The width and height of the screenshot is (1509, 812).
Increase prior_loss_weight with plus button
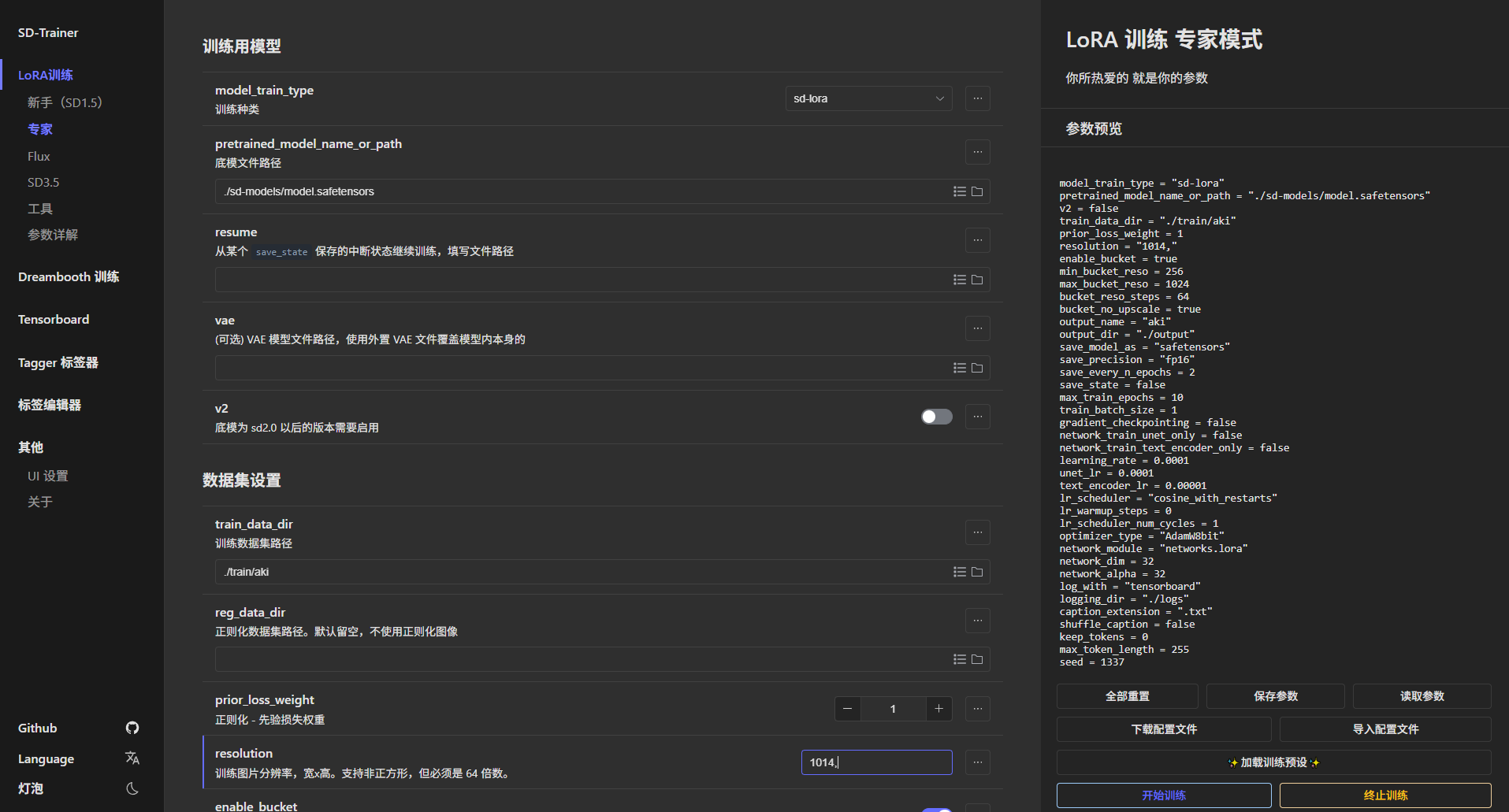(938, 709)
